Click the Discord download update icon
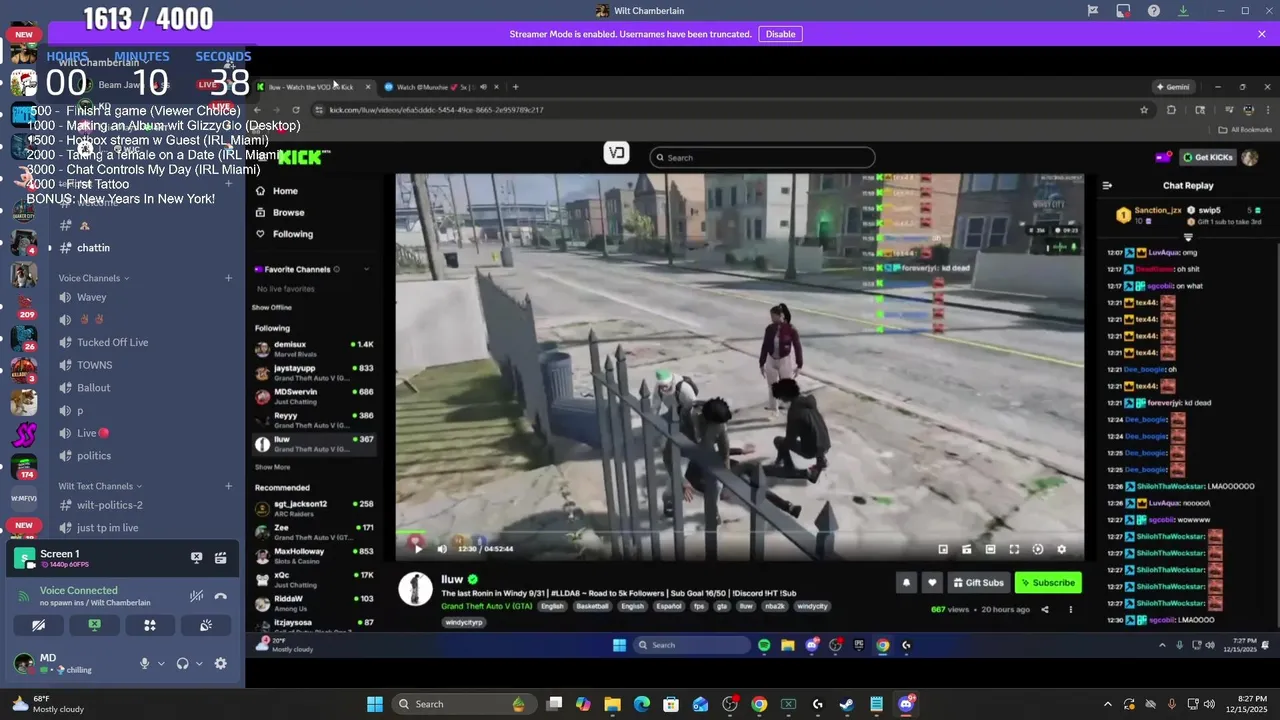 [1183, 11]
